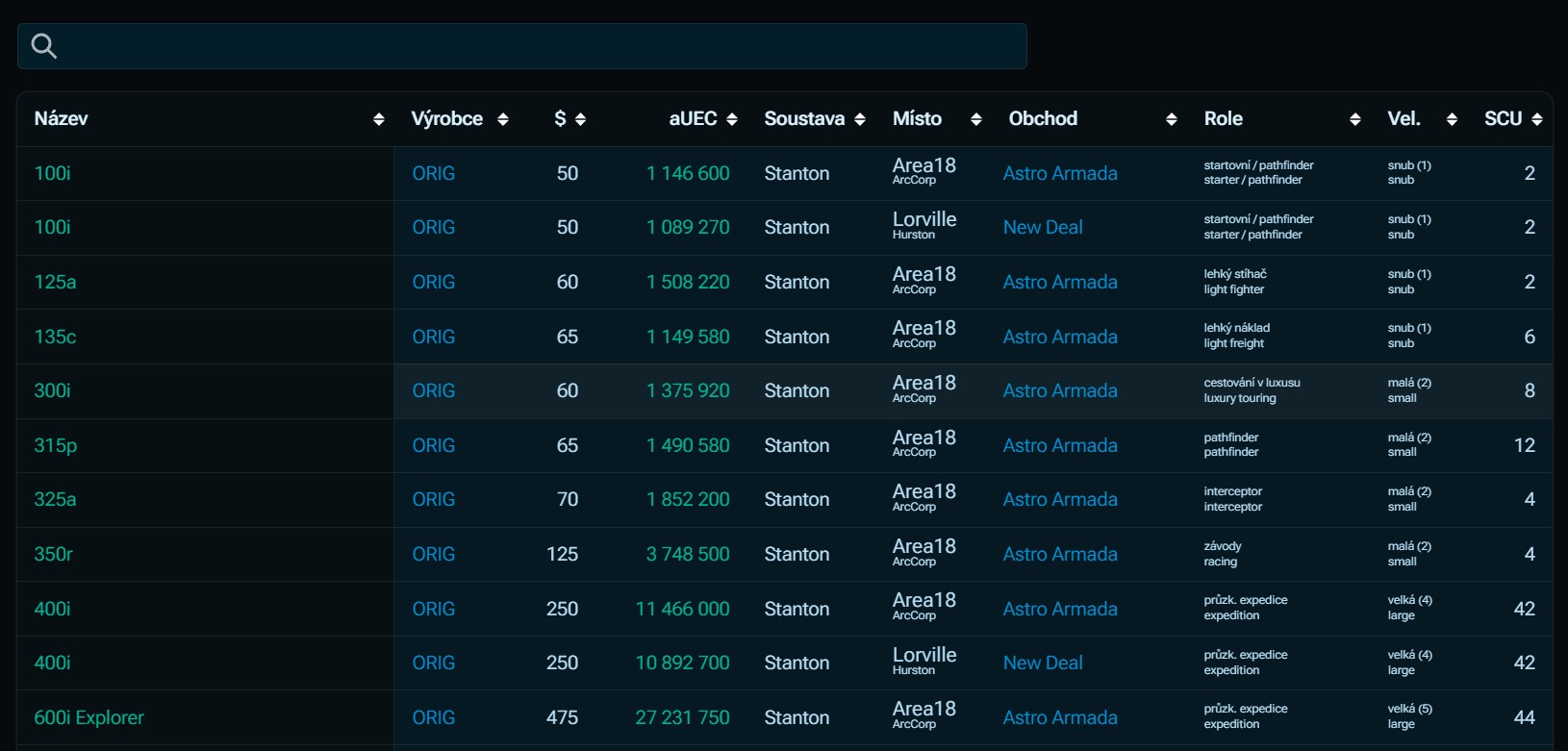Sort by Vel. size column arrows
1568x751 pixels.
(x=1452, y=119)
